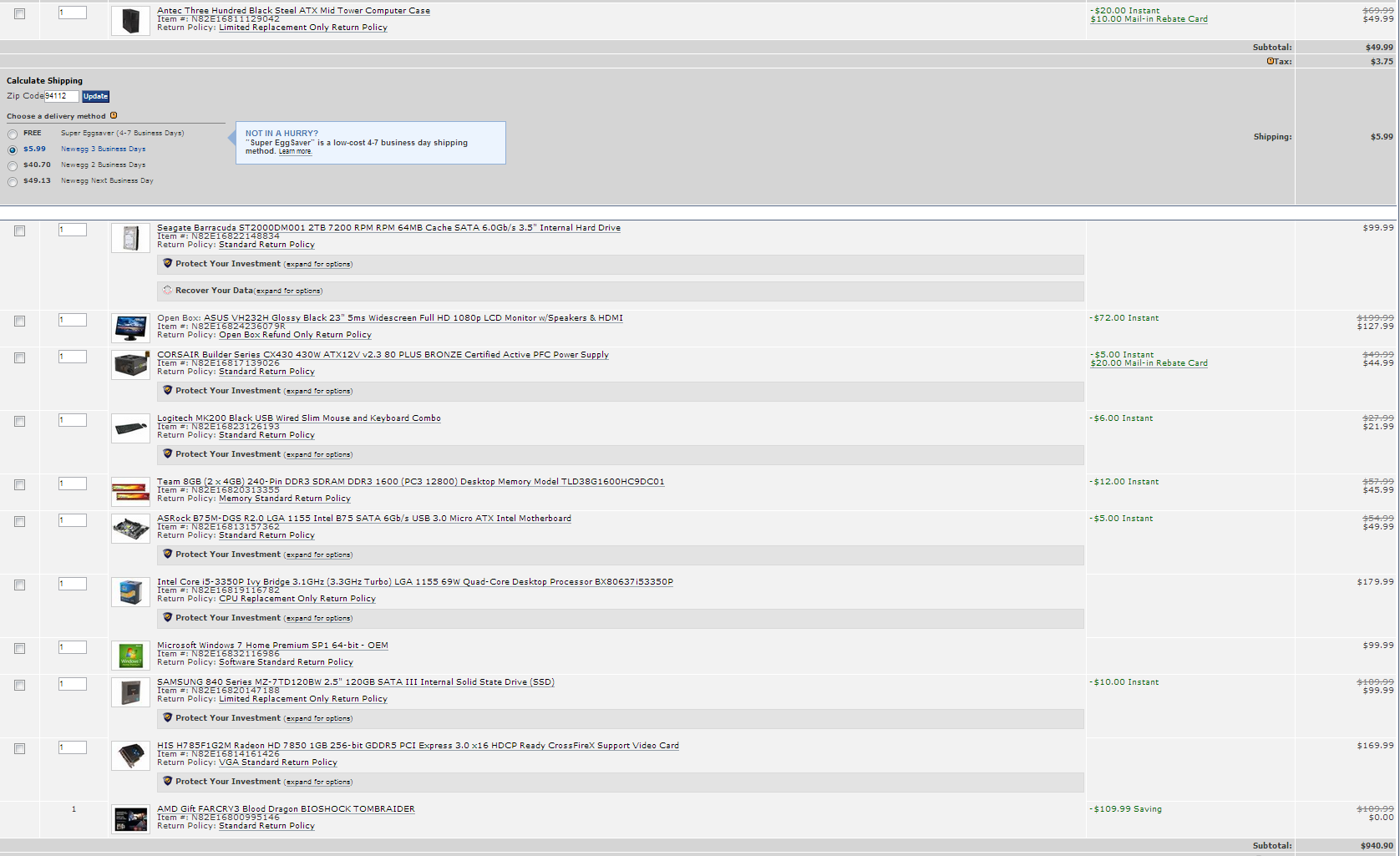Check the box for the Antec case
The height and width of the screenshot is (856, 1400).
(x=19, y=13)
